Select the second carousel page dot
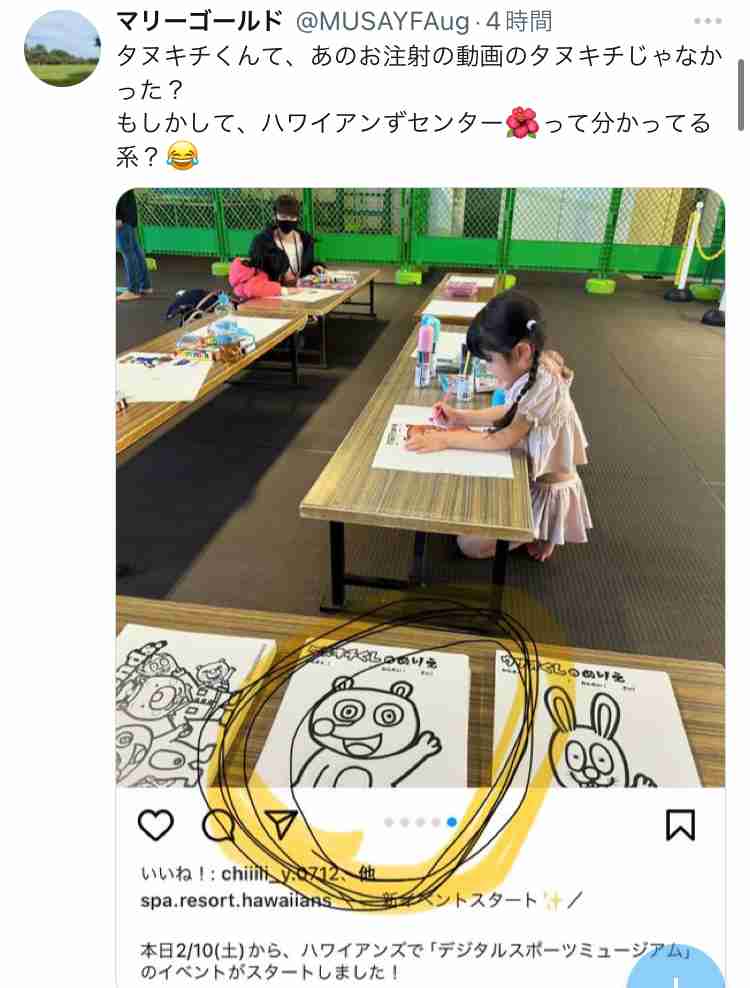This screenshot has width=750, height=988. (x=405, y=822)
